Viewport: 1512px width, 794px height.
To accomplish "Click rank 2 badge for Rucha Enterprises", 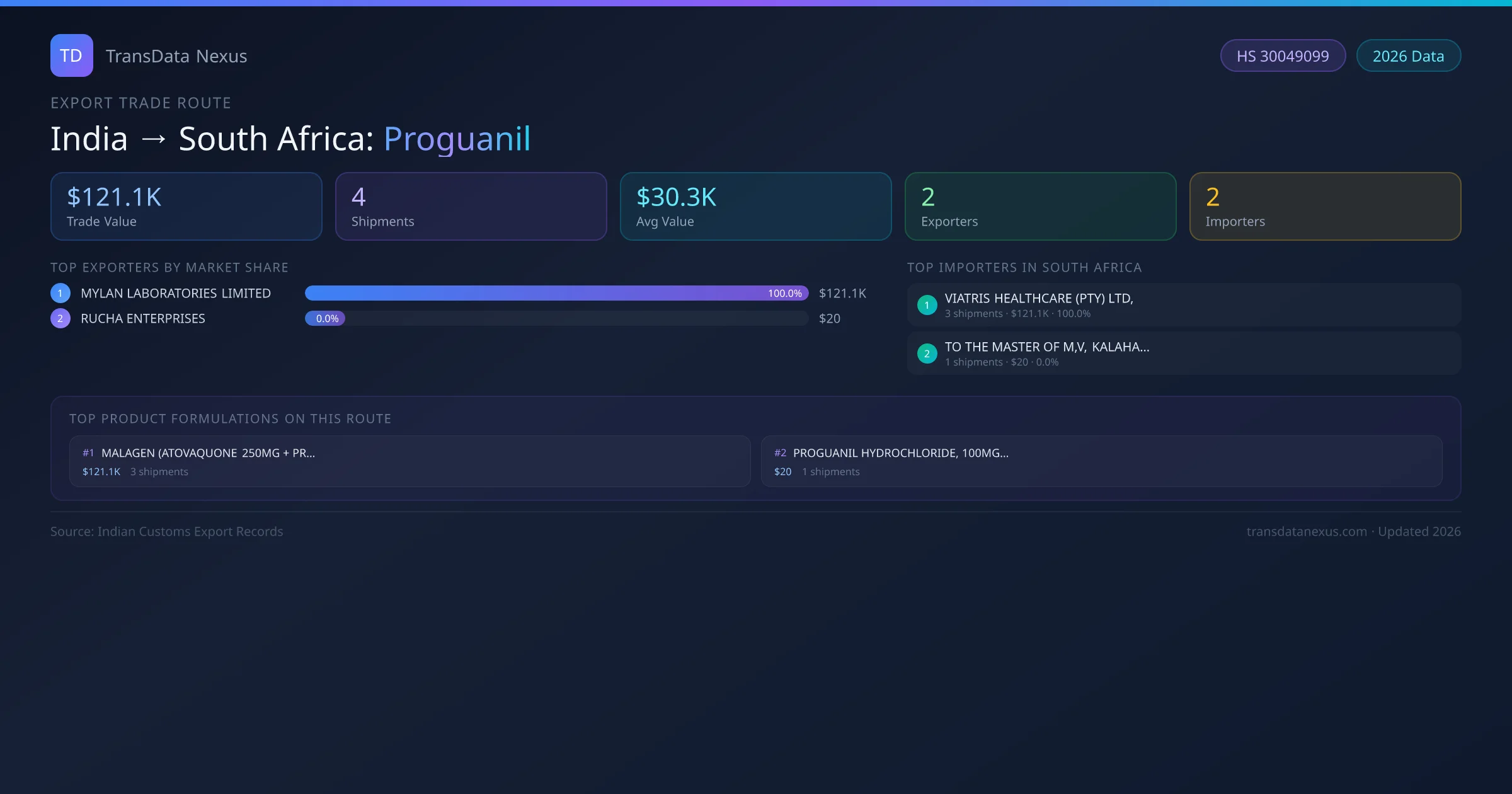I will click(x=60, y=318).
